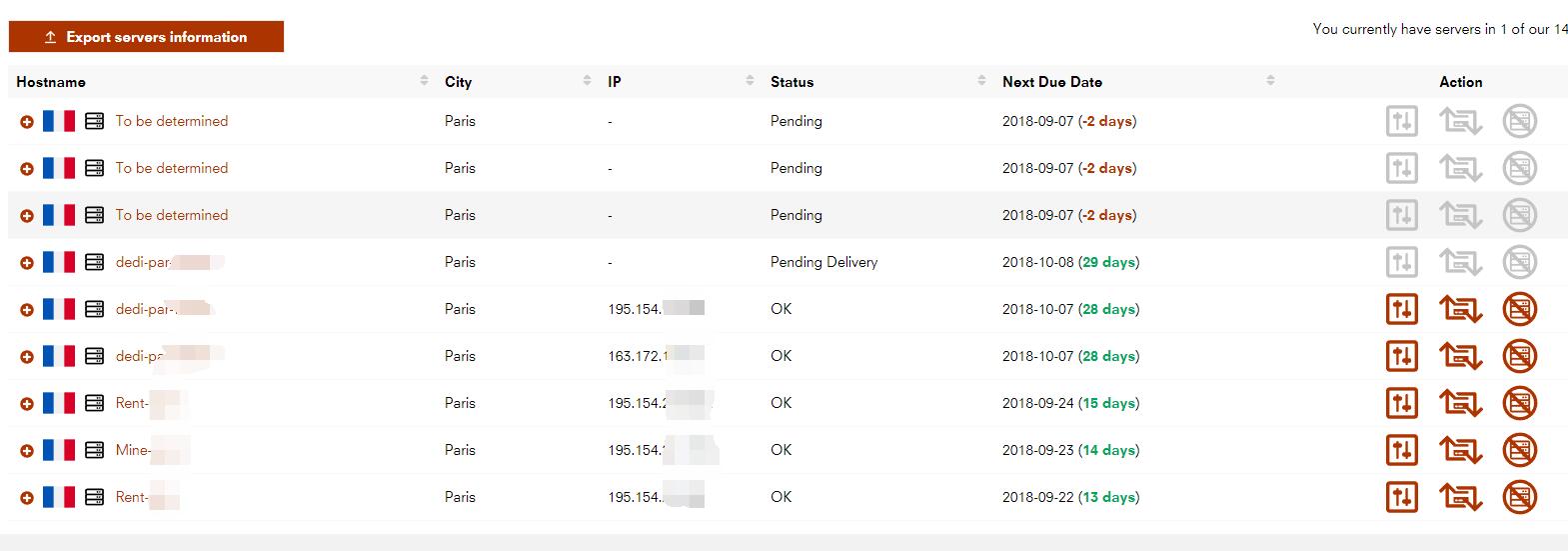Click the transfer arrows icon for the 163.172 server
Screen dimensions: 1568x551
(x=1460, y=356)
